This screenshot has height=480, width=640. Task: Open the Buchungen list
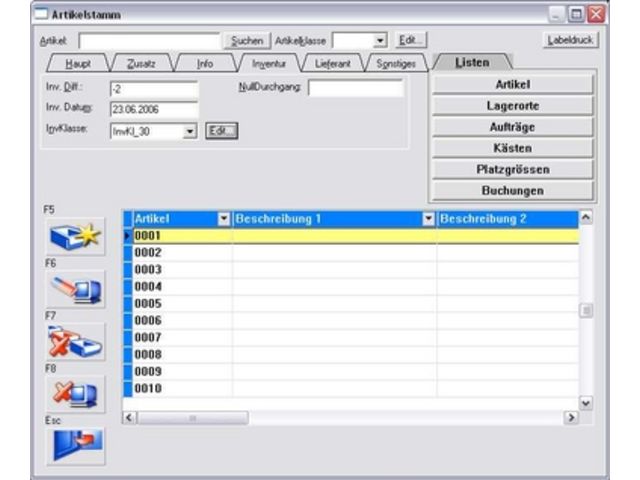(x=512, y=190)
